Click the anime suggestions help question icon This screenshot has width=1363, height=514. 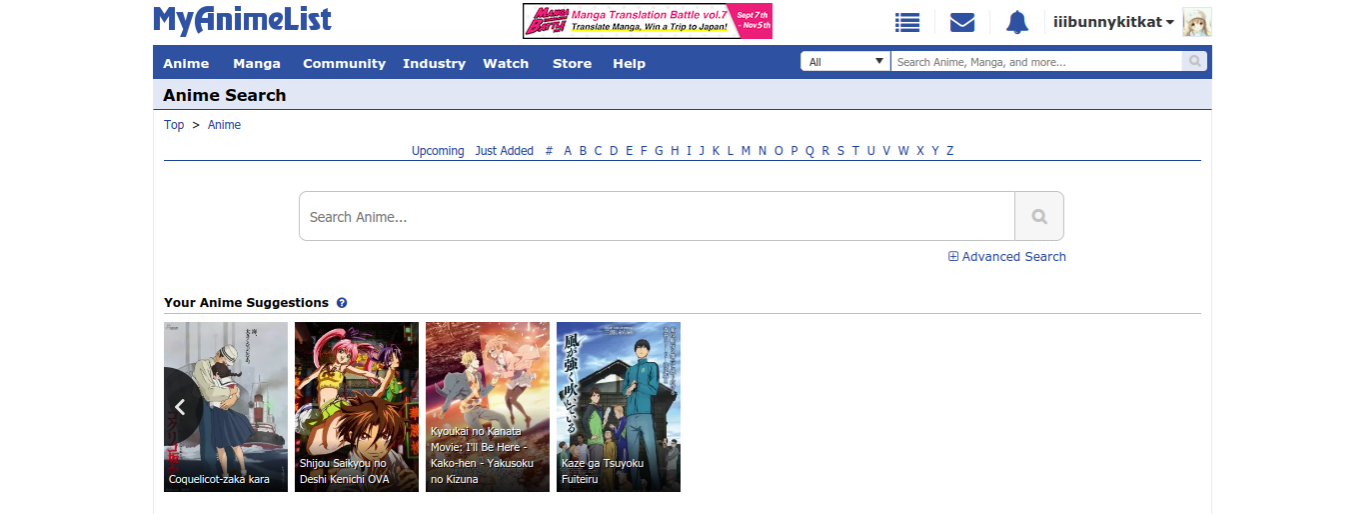(342, 303)
